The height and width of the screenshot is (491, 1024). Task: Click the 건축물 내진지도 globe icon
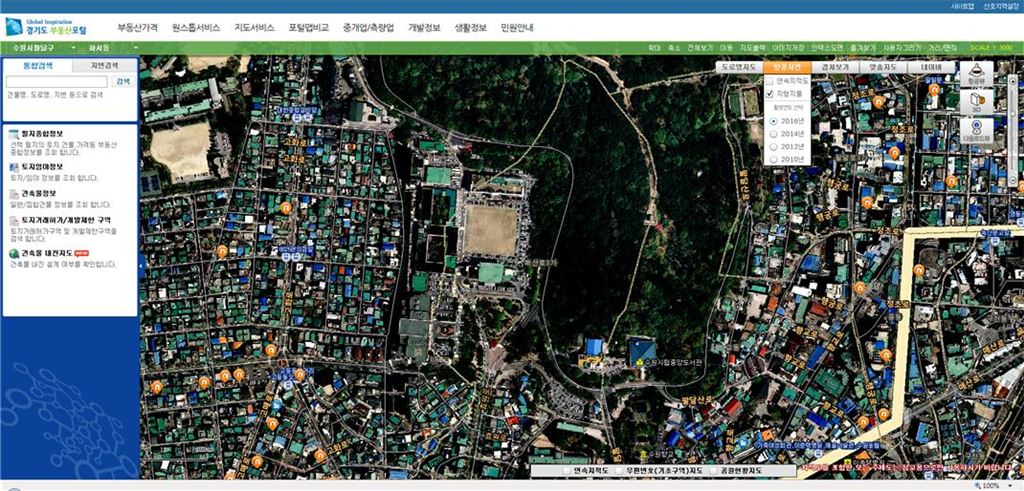coord(13,254)
